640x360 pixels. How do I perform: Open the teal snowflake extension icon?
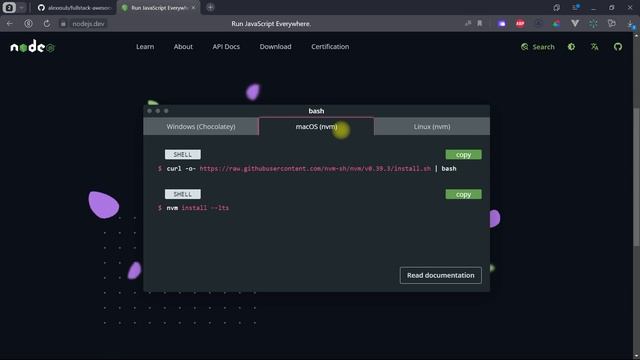coord(593,24)
